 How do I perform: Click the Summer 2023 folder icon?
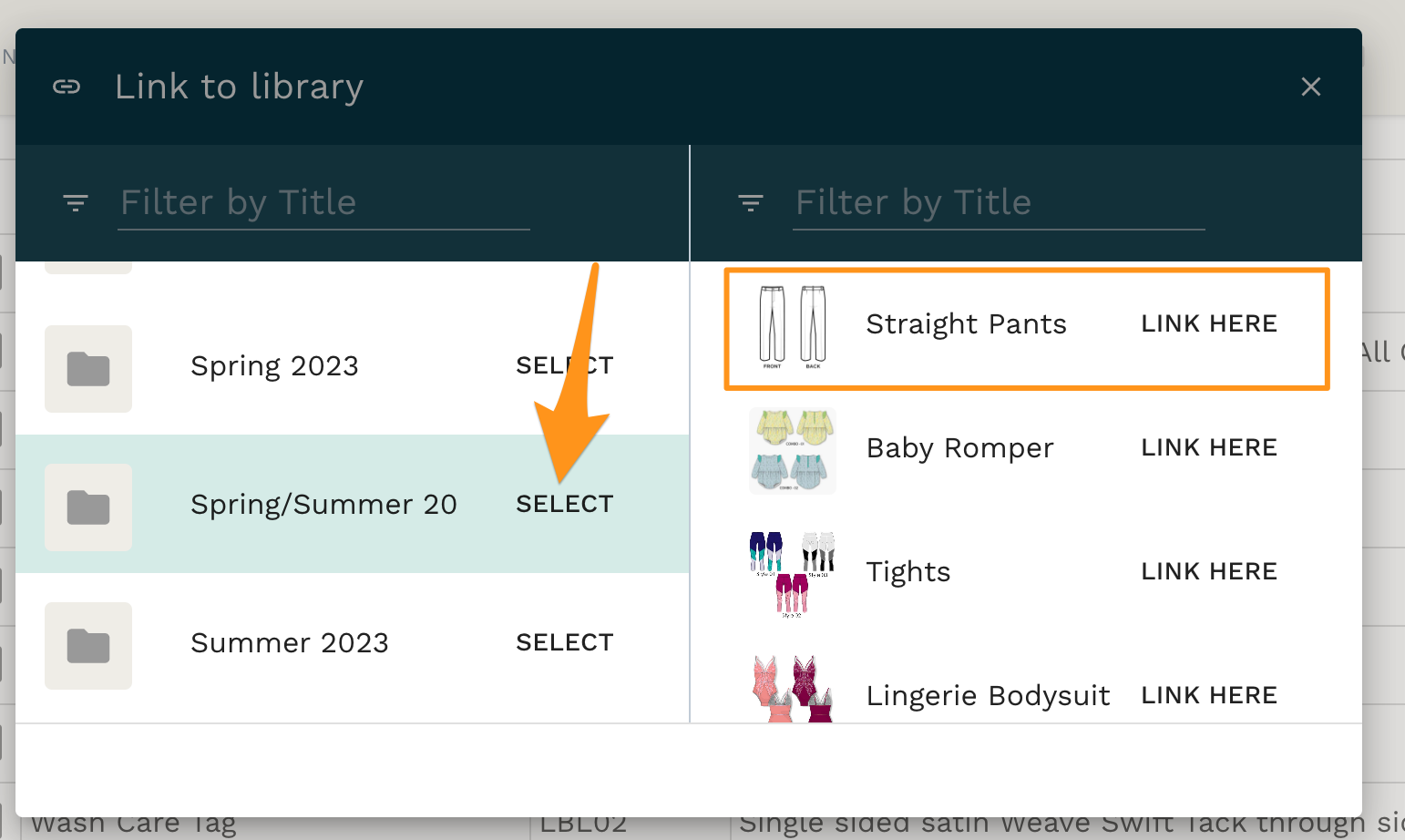click(88, 646)
